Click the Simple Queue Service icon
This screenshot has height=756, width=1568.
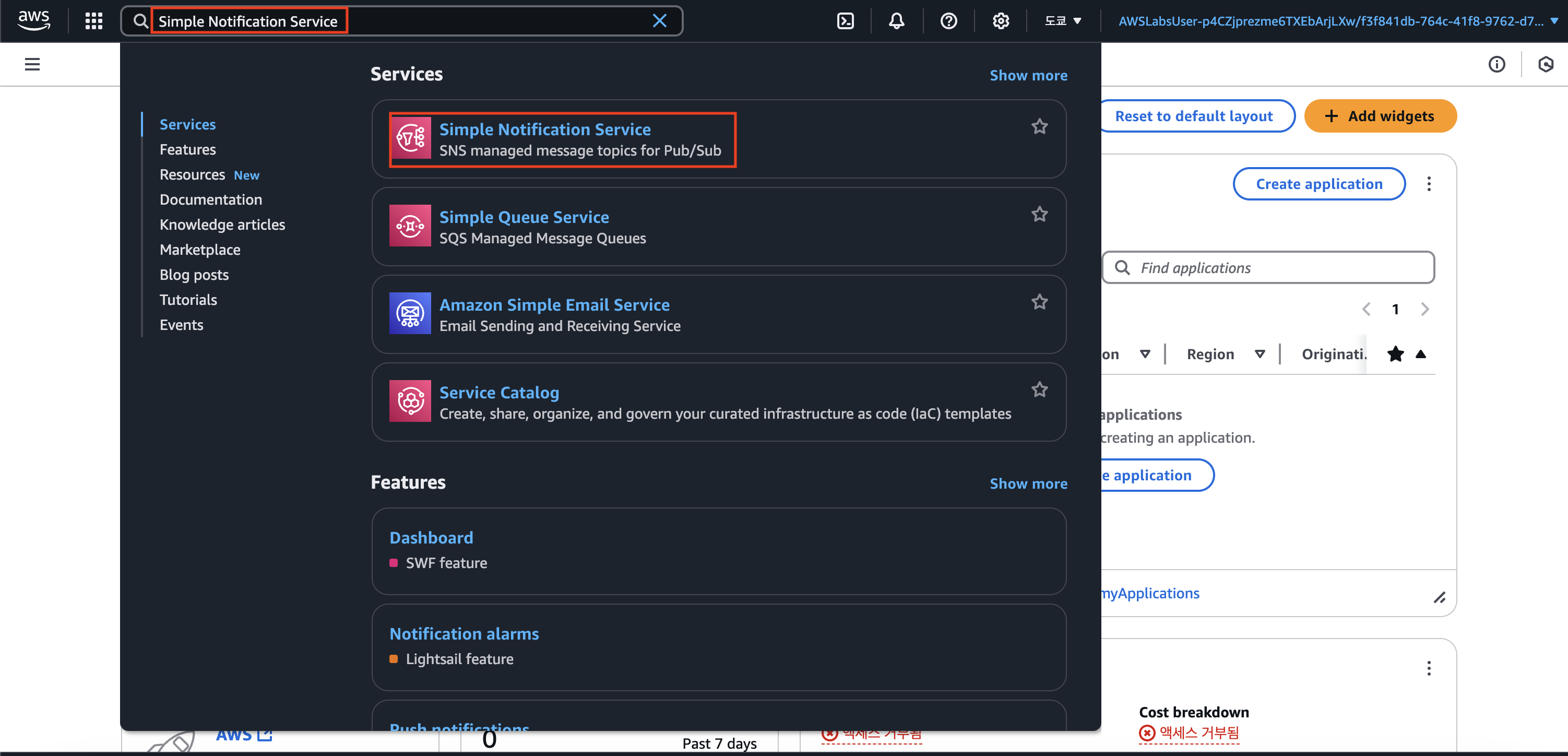[x=410, y=226]
